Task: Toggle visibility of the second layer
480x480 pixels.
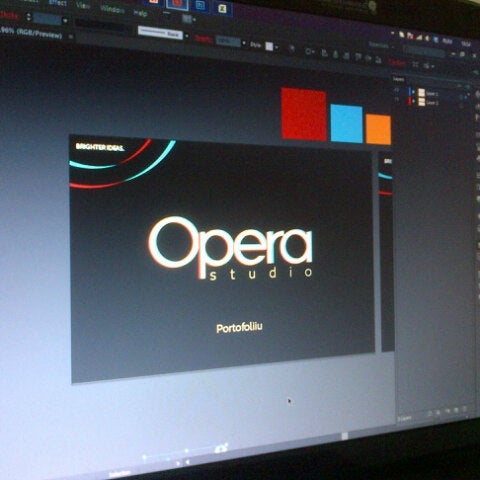Action: pos(397,99)
